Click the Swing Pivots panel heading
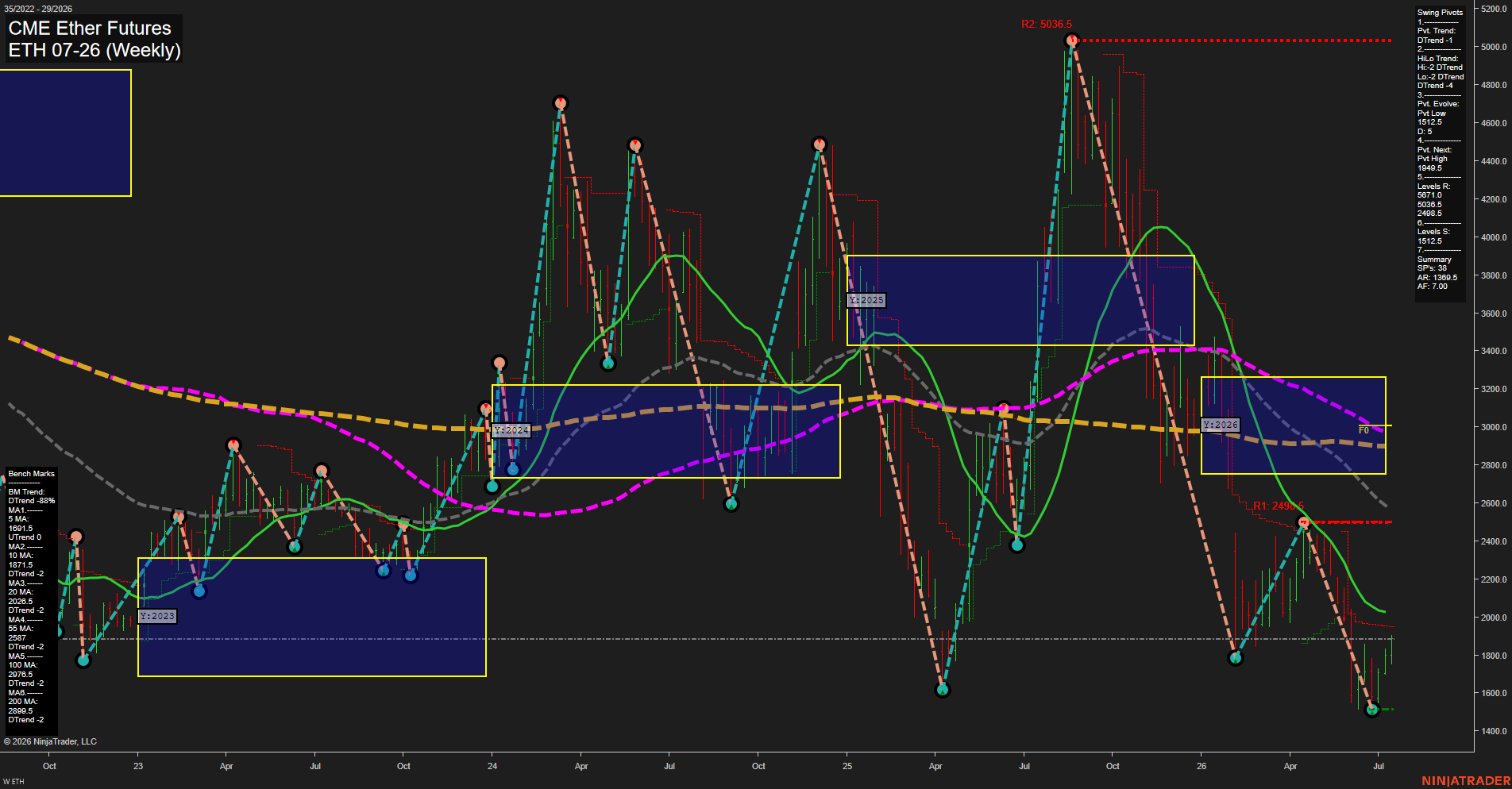This screenshot has height=789, width=1512. tap(1440, 13)
